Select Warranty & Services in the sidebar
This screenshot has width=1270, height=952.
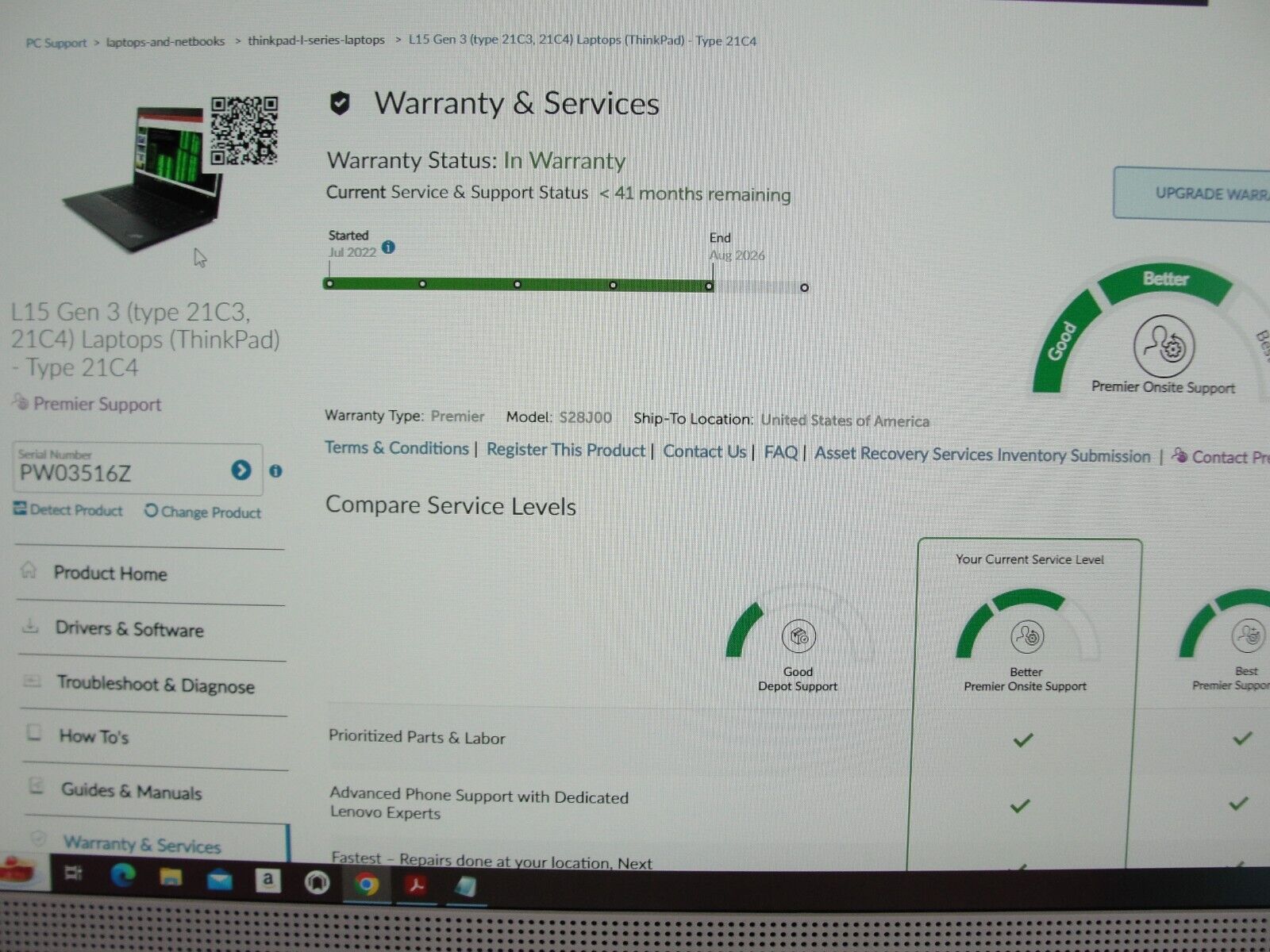pos(142,845)
